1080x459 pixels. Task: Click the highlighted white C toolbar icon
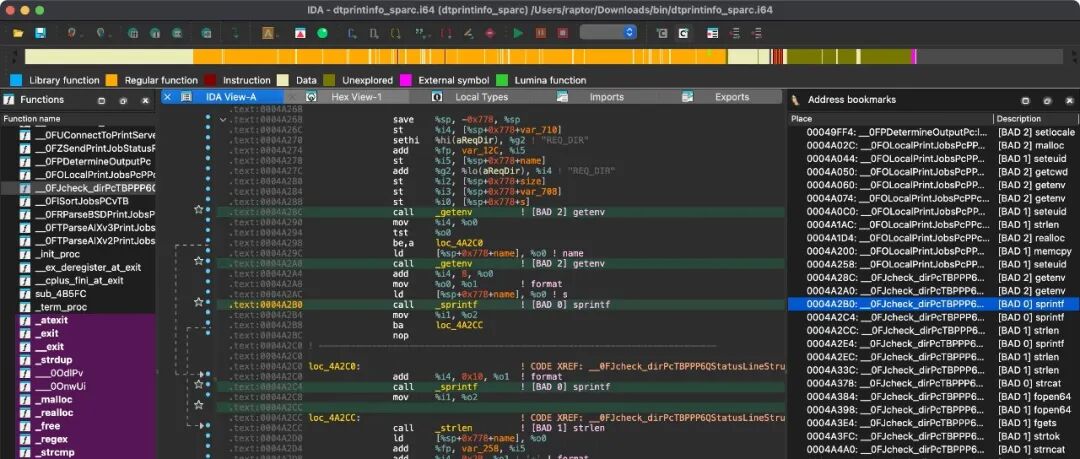[x=683, y=33]
